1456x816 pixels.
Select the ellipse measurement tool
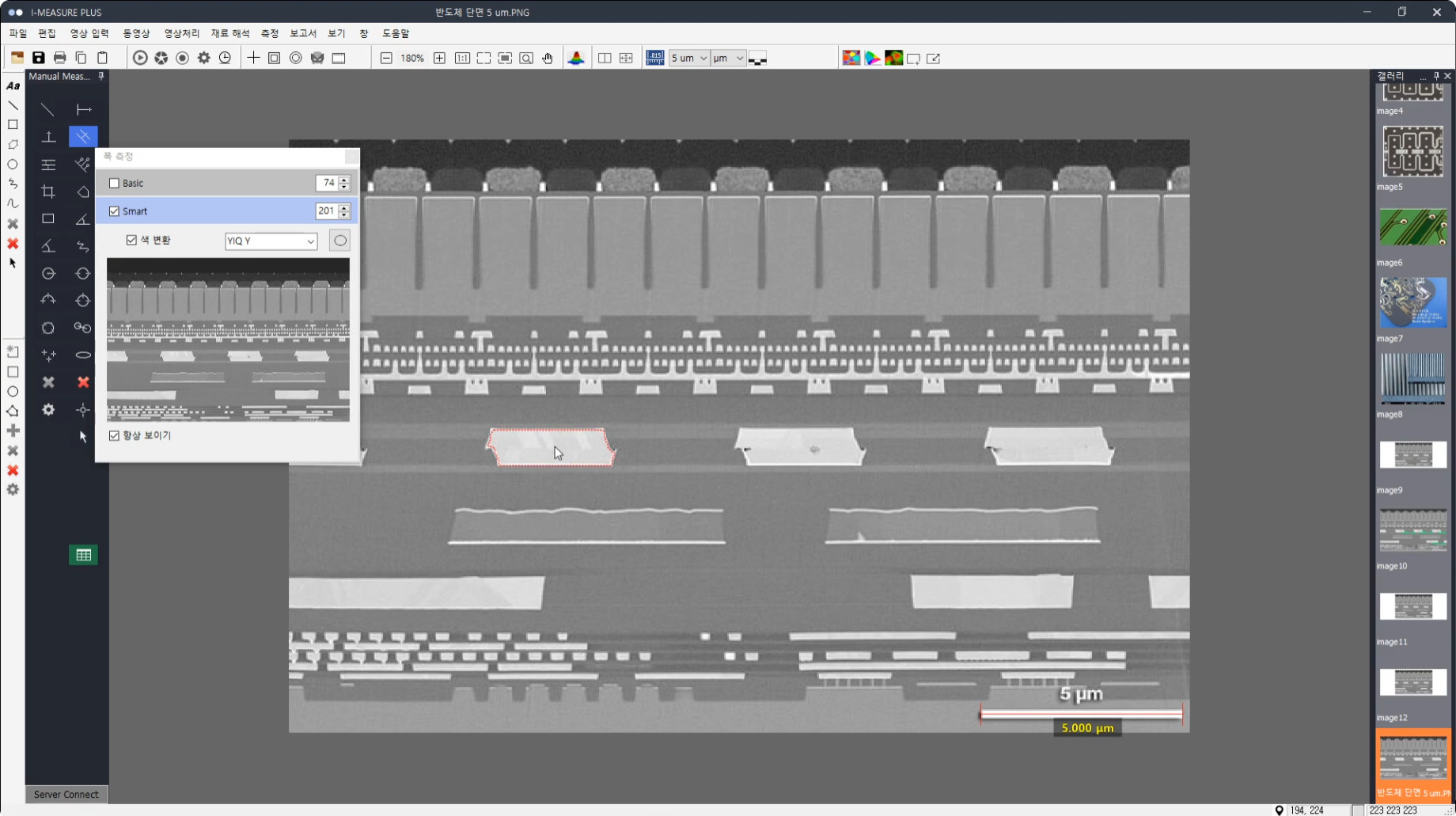point(83,355)
